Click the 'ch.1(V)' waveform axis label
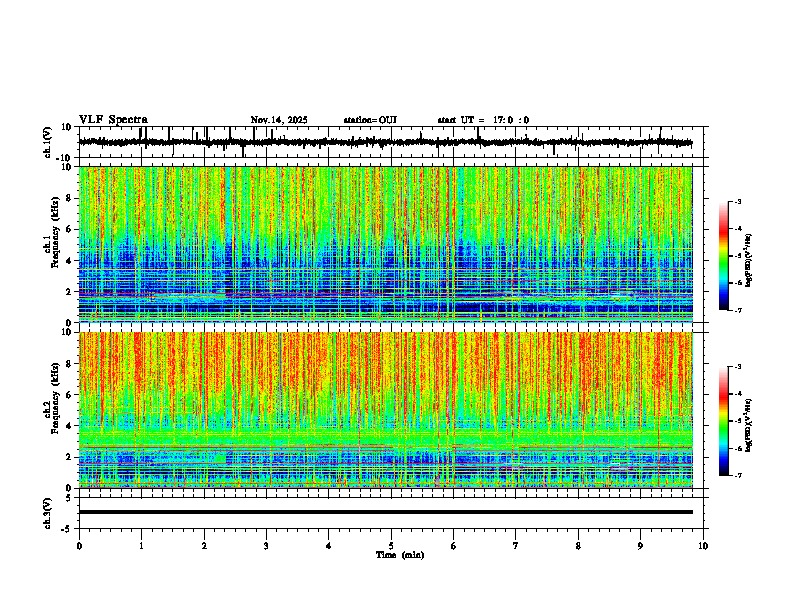Screen dimensions: 792x612 (48, 142)
